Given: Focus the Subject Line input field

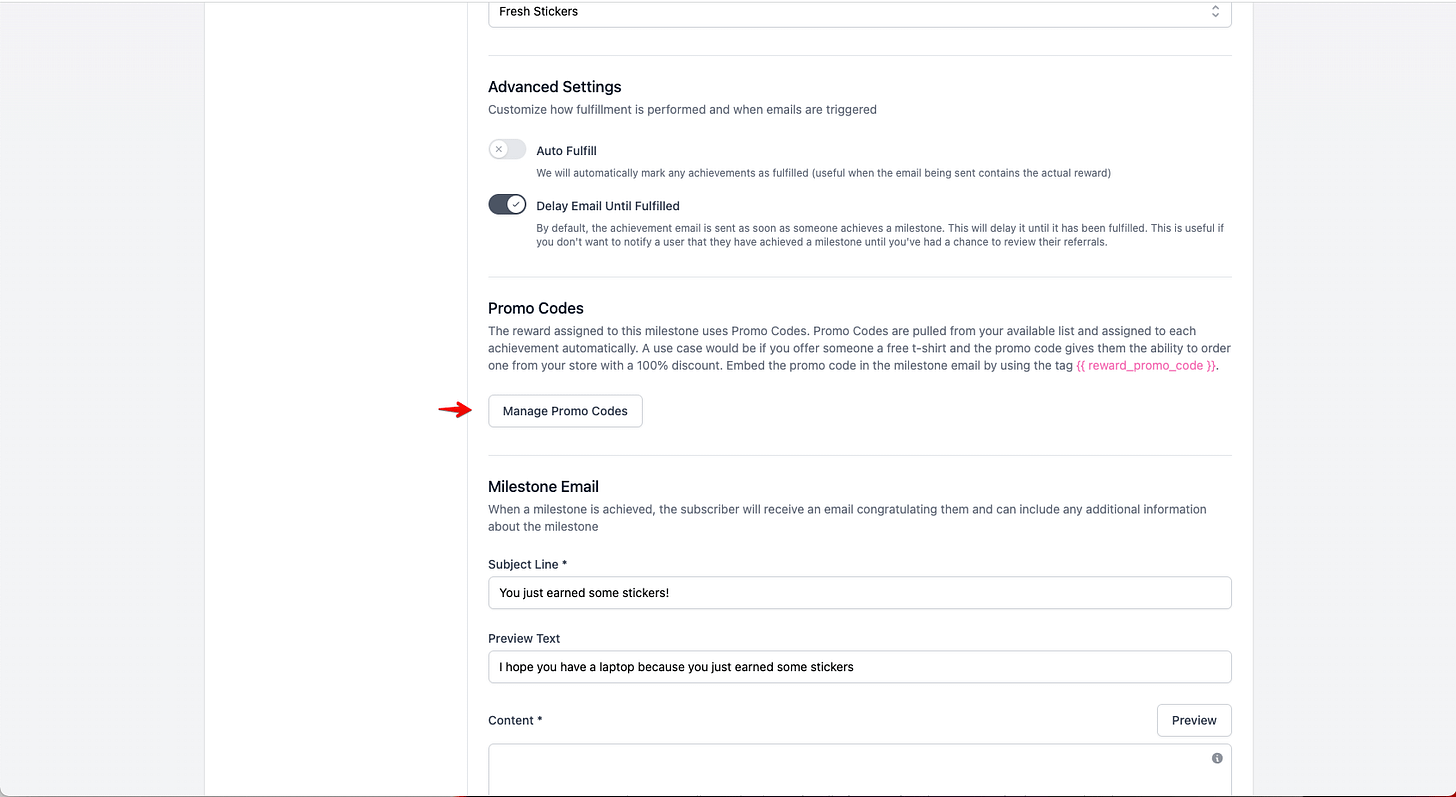Looking at the screenshot, I should pyautogui.click(x=860, y=593).
